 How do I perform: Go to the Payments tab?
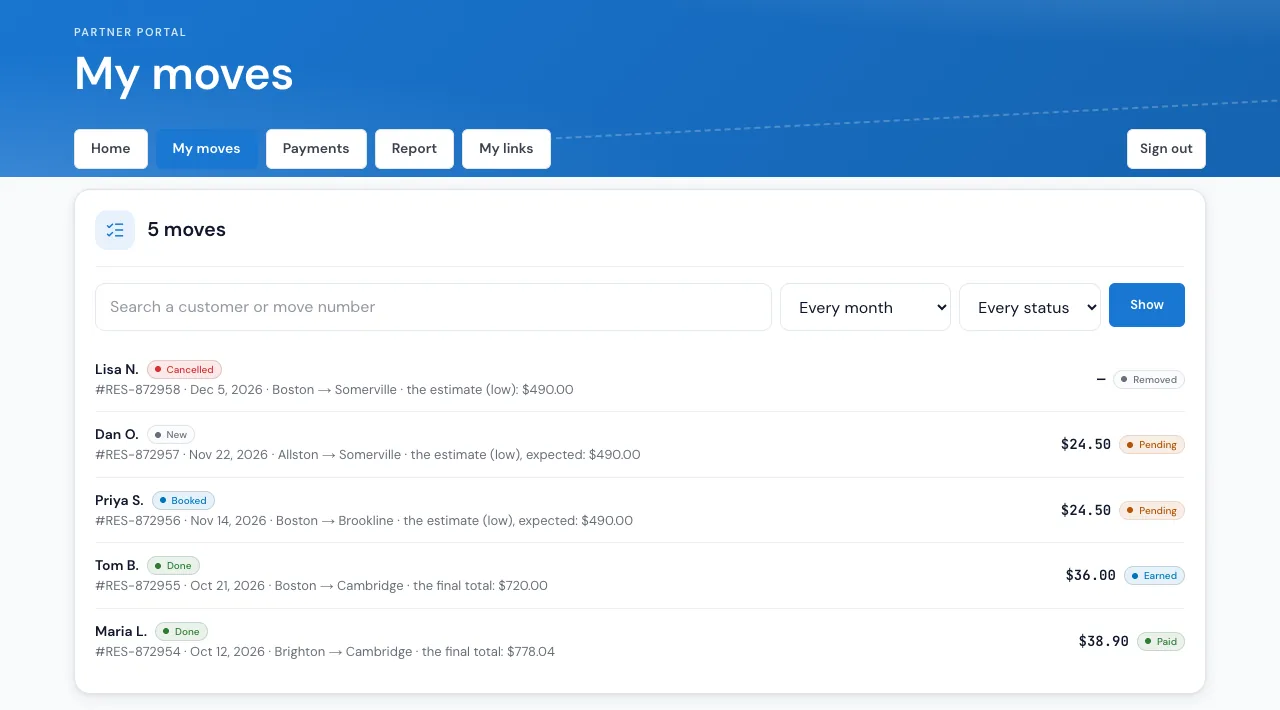[316, 149]
